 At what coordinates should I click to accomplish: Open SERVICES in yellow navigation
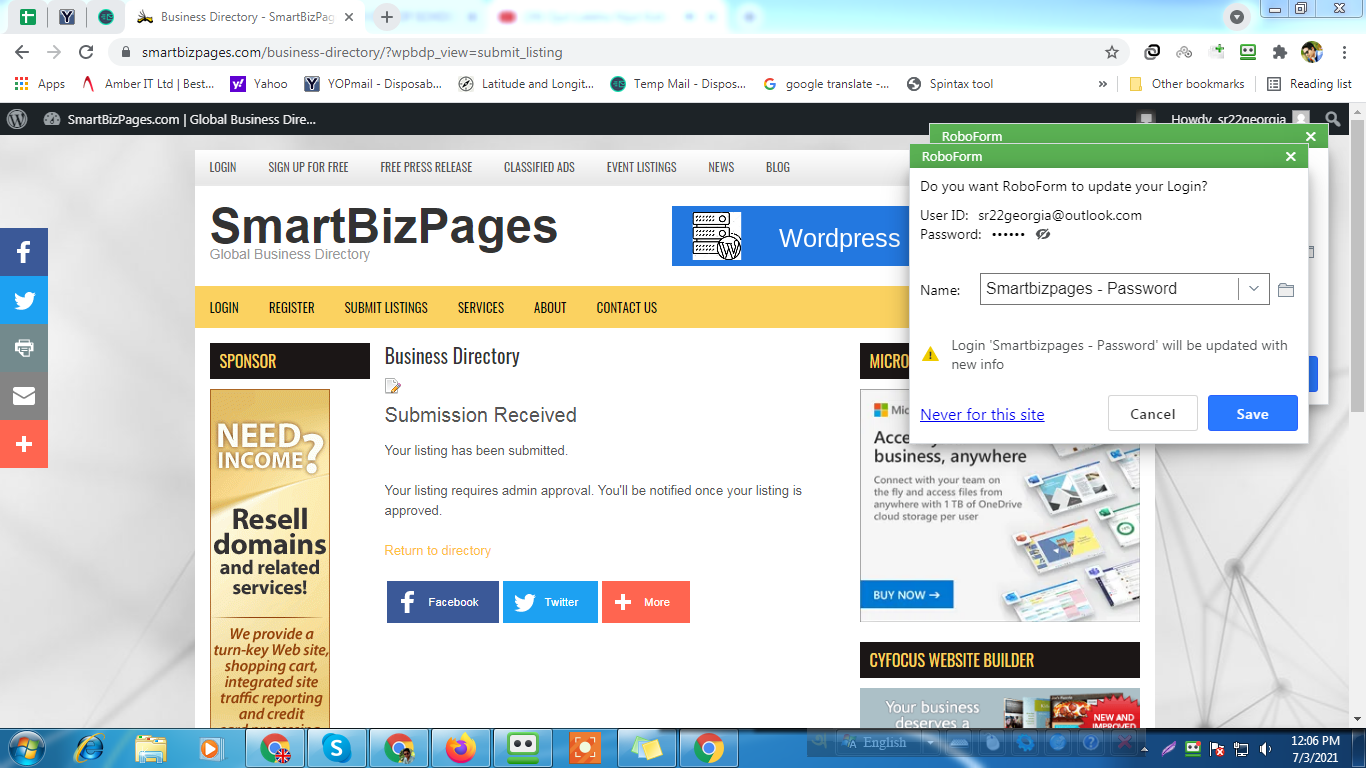coord(481,307)
